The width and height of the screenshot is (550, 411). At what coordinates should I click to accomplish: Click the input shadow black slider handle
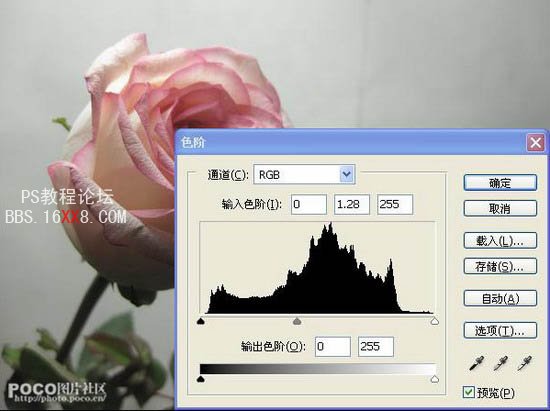pyautogui.click(x=201, y=321)
